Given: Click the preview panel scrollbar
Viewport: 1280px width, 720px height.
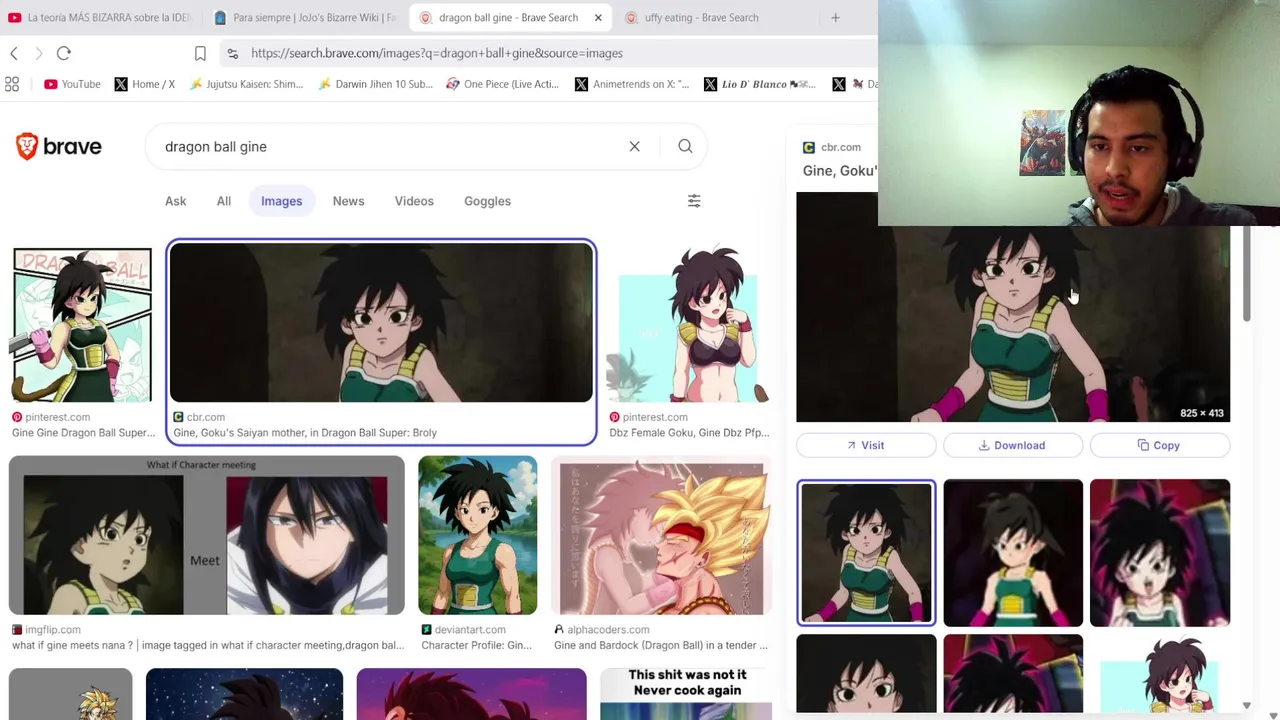Looking at the screenshot, I should [x=1246, y=275].
